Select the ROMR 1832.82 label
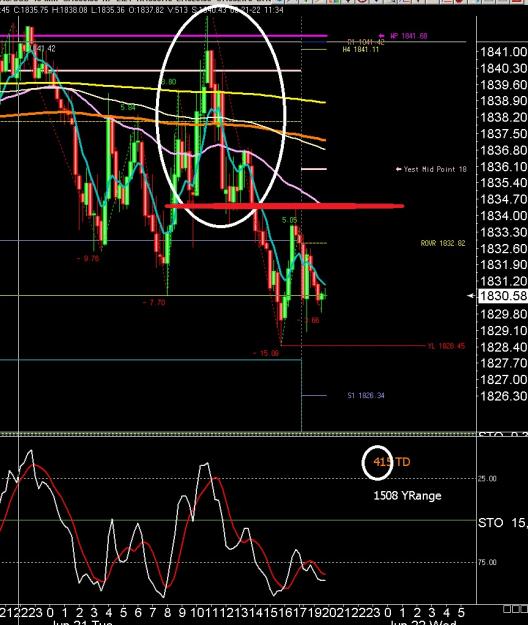The width and height of the screenshot is (528, 625). [x=443, y=243]
